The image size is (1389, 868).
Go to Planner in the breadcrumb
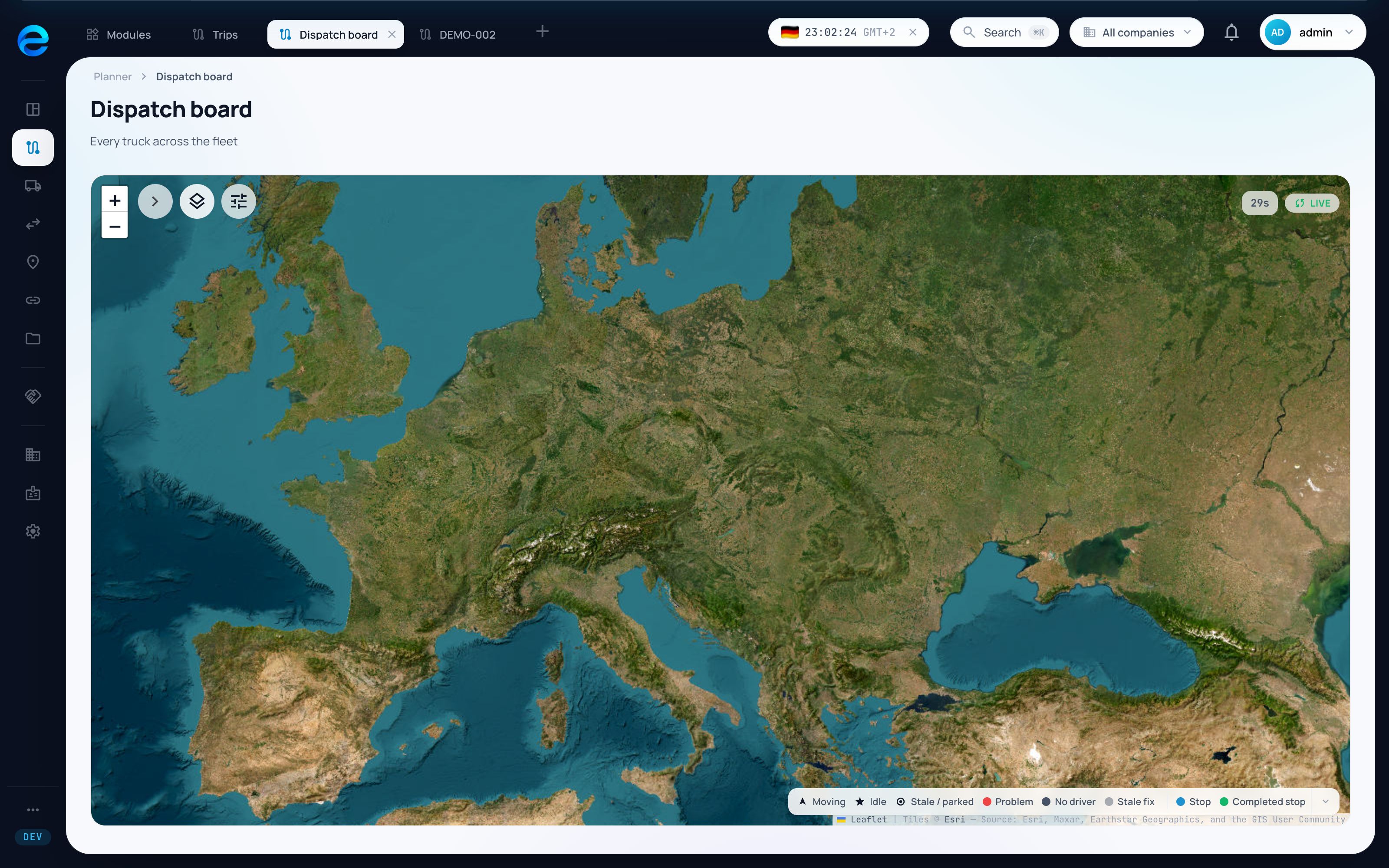point(112,77)
